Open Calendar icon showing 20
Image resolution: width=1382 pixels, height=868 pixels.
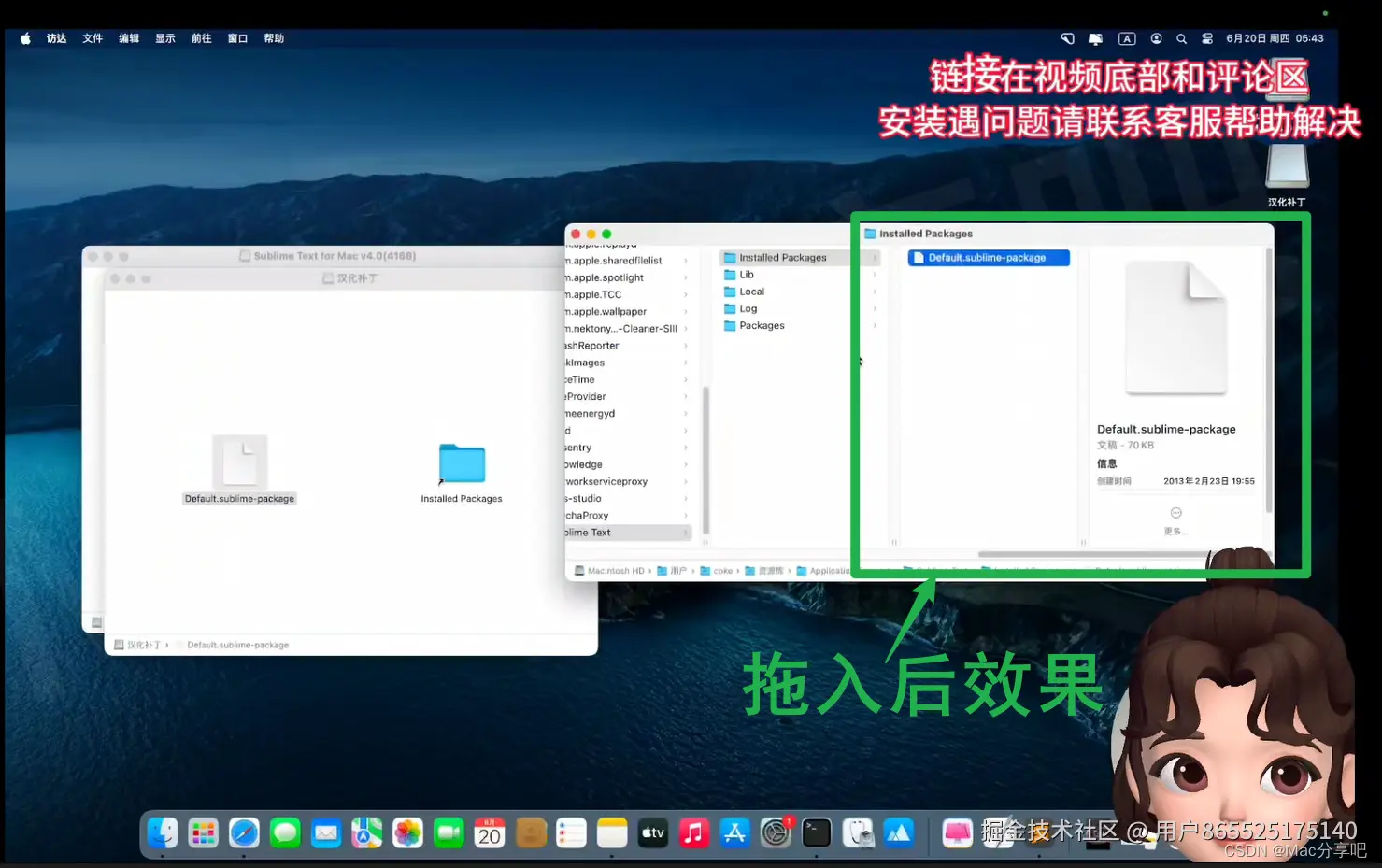490,832
